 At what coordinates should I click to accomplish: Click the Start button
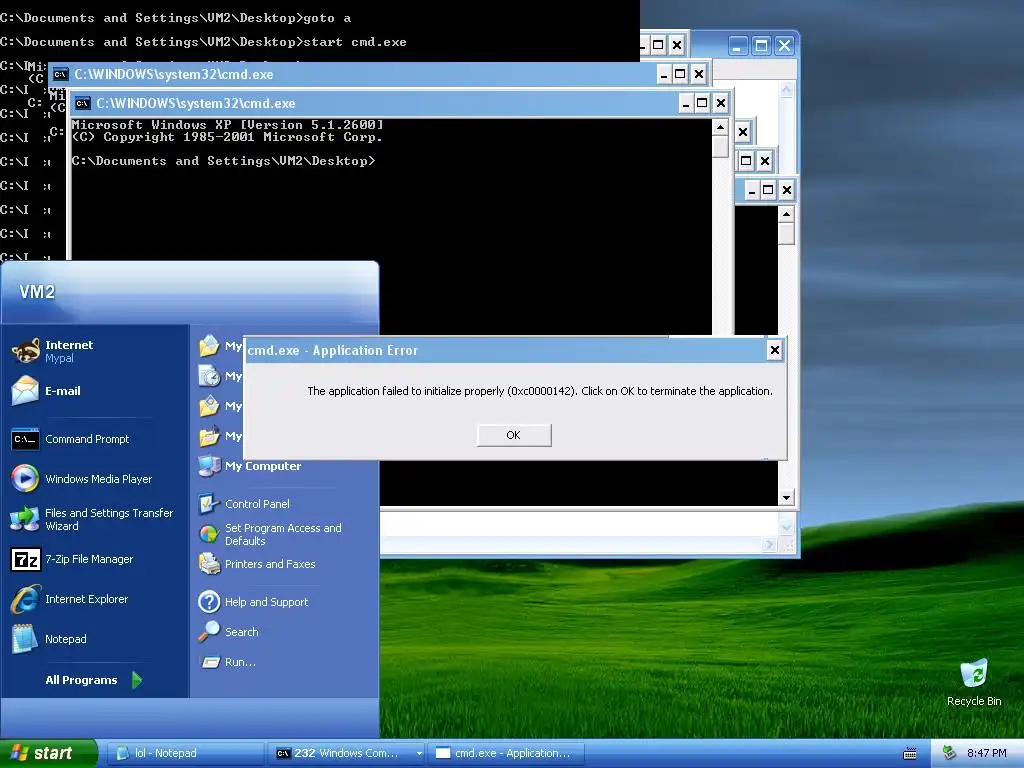click(x=48, y=753)
